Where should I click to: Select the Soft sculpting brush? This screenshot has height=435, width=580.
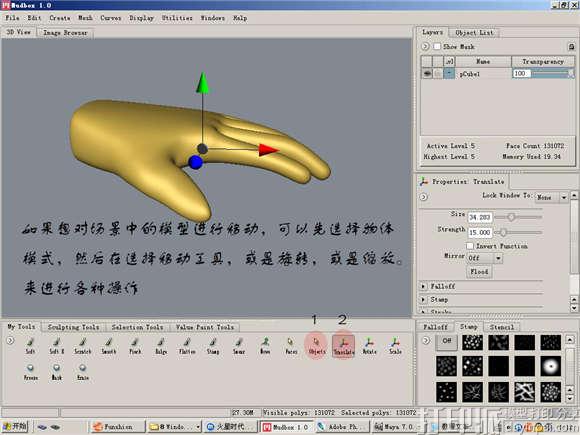(31, 346)
